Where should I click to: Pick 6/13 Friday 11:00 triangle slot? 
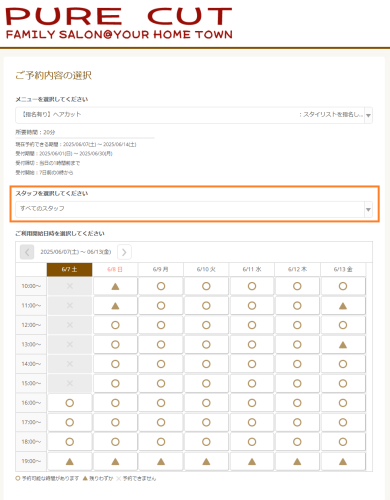(x=343, y=306)
